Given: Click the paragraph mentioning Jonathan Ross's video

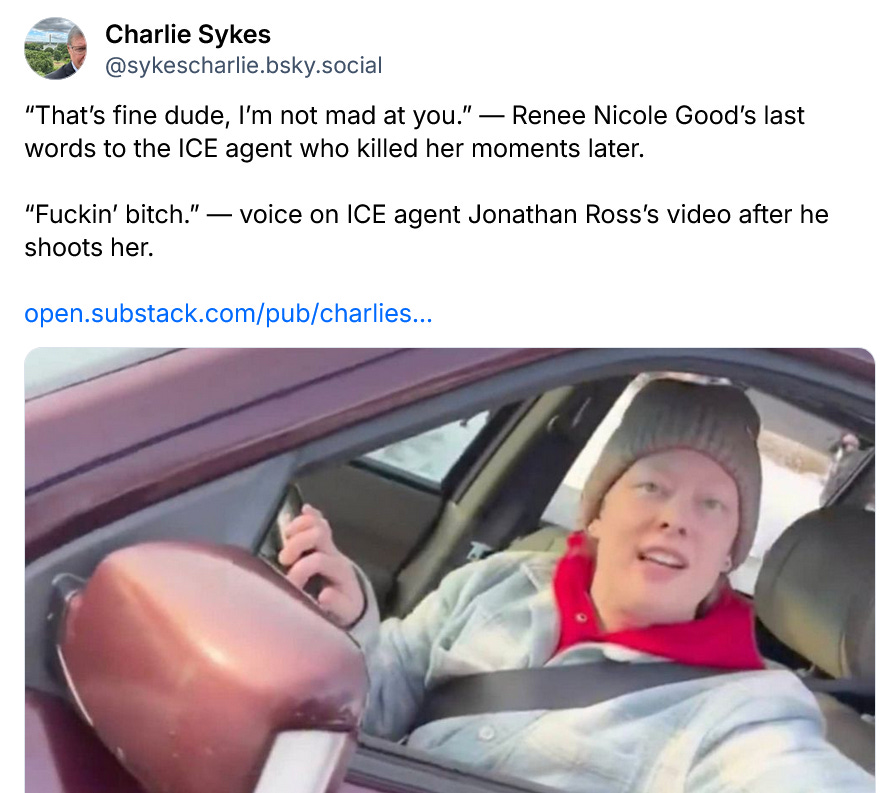Looking at the screenshot, I should pos(426,231).
